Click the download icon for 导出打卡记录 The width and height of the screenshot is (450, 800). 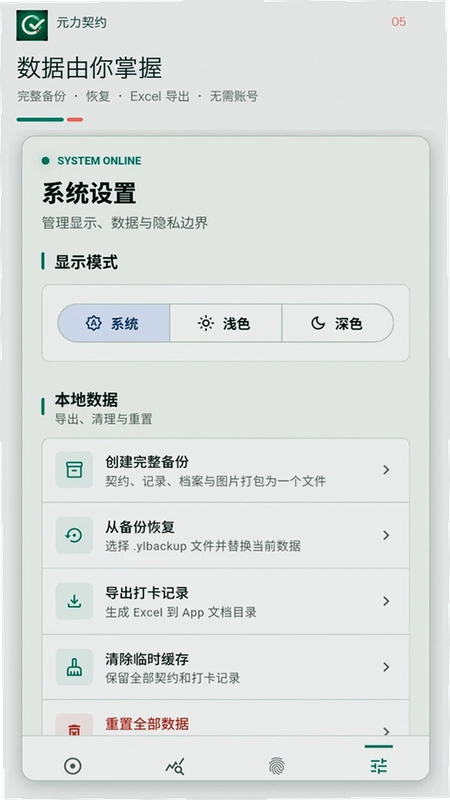74,601
